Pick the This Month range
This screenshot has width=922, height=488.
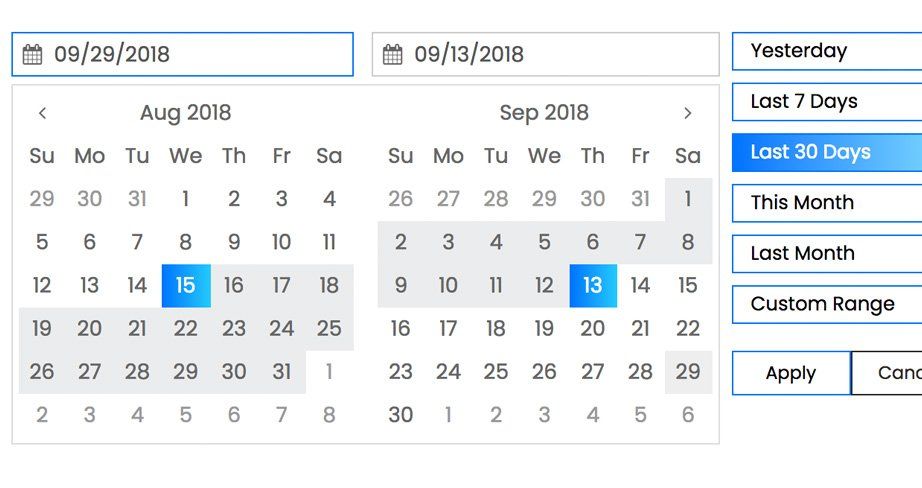(827, 203)
